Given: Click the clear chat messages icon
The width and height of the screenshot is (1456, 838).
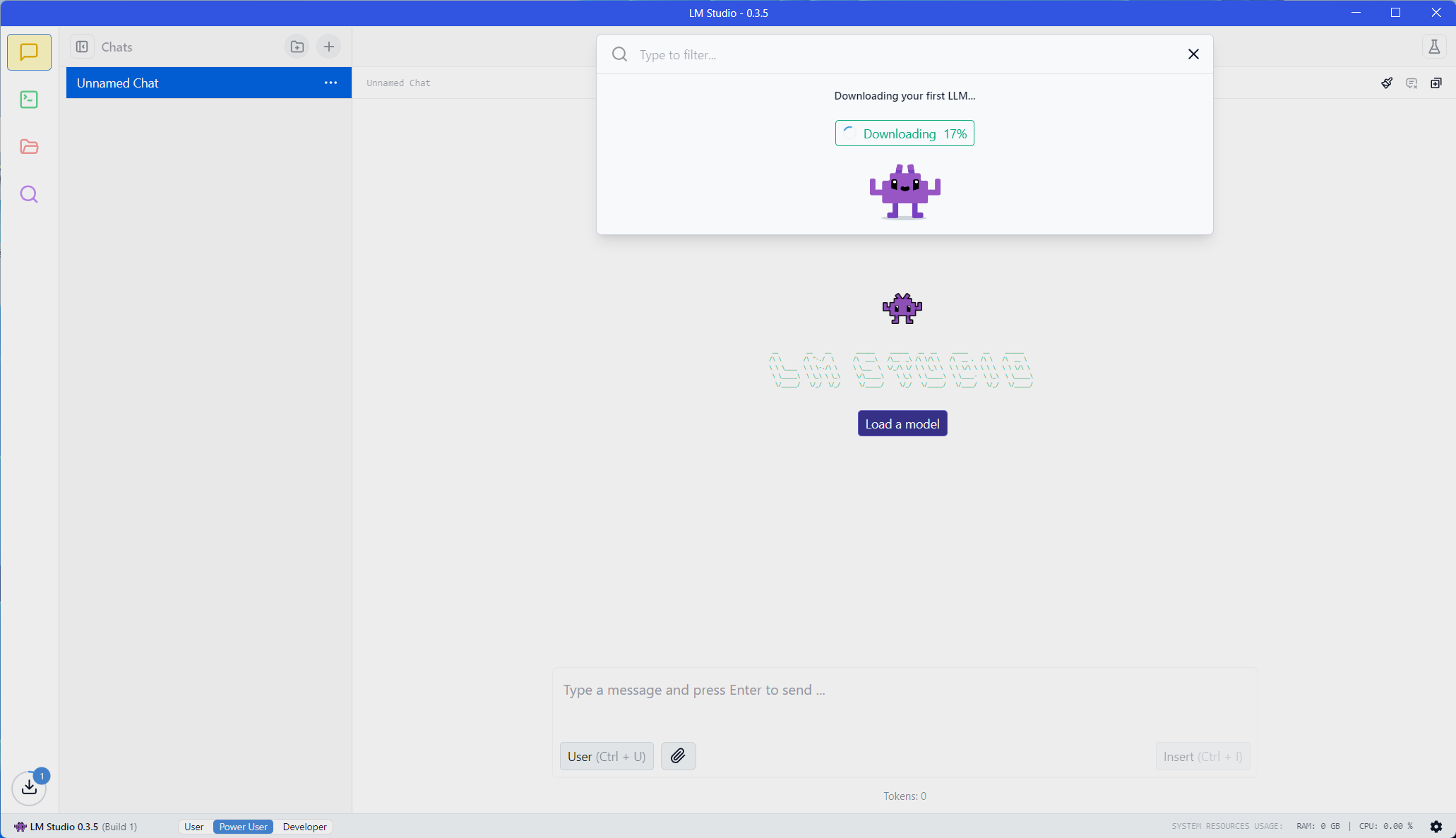Looking at the screenshot, I should tap(1412, 83).
